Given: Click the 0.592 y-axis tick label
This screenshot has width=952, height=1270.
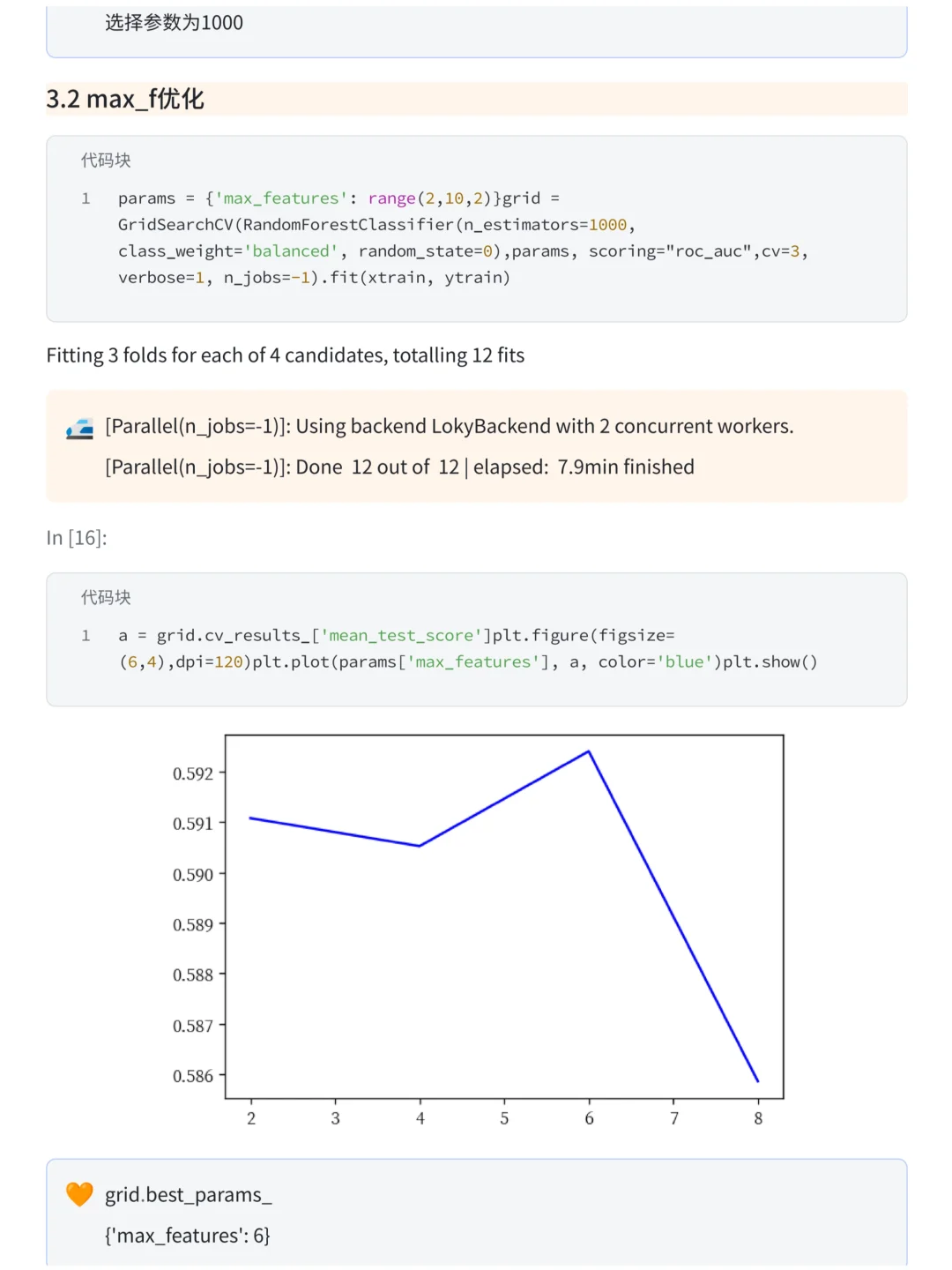Looking at the screenshot, I should (x=193, y=773).
